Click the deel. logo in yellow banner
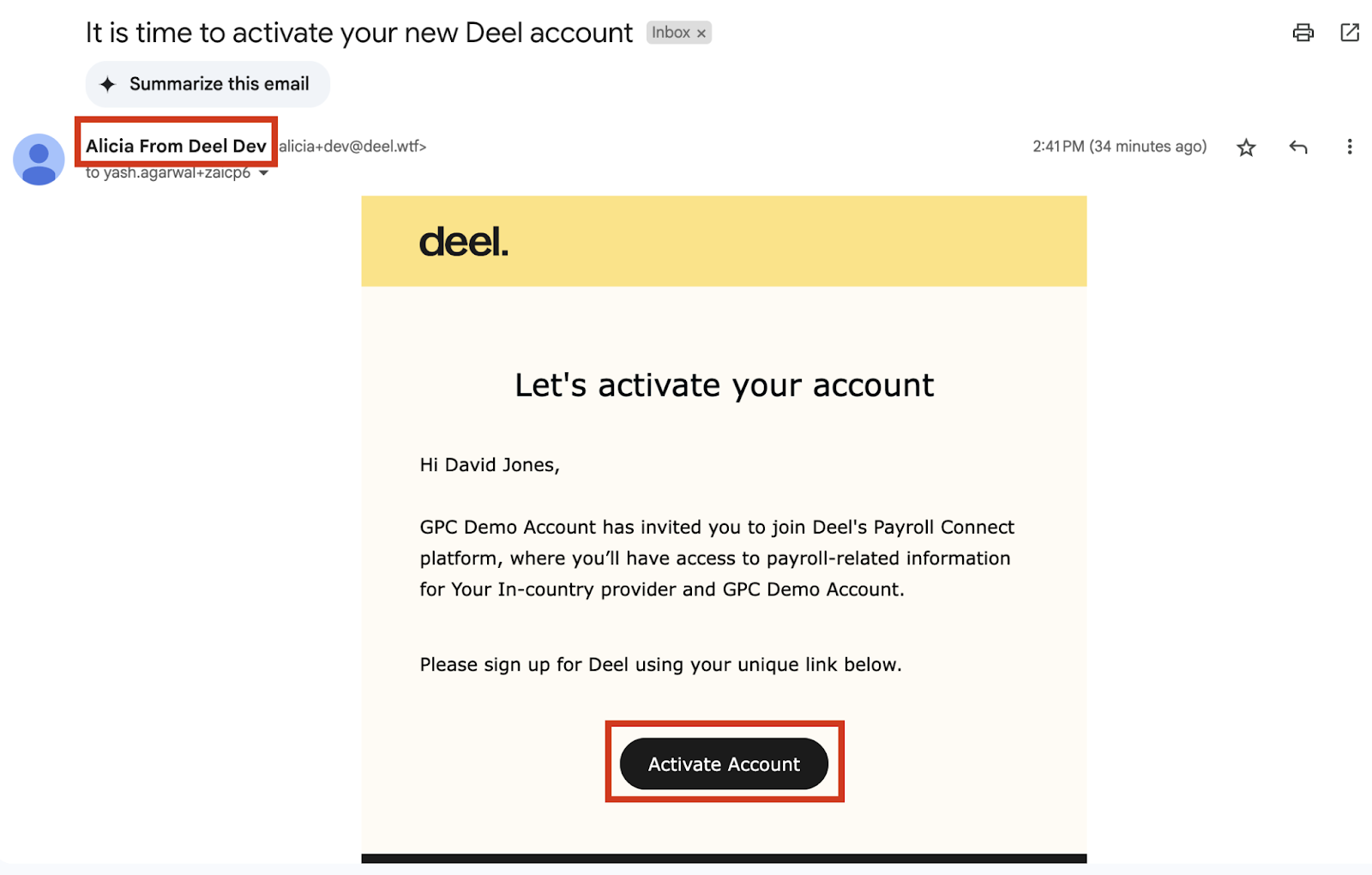The image size is (1372, 875). coord(463,242)
